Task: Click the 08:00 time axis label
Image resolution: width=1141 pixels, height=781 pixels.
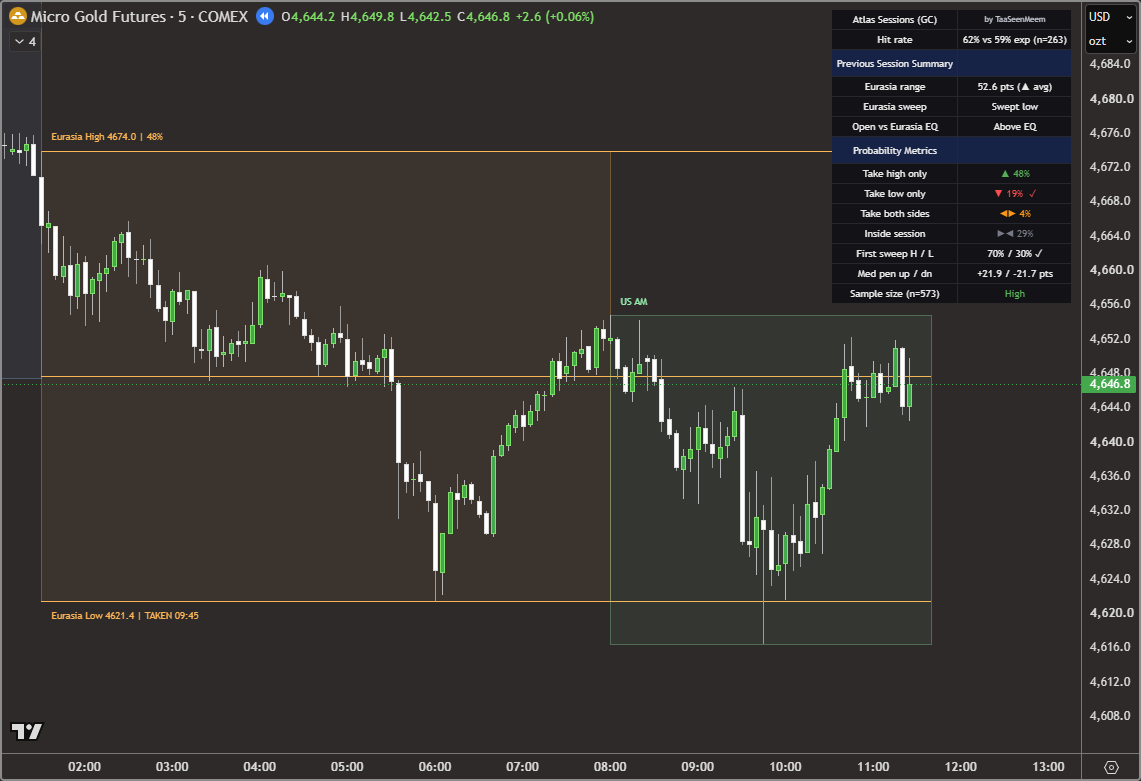Action: 610,766
